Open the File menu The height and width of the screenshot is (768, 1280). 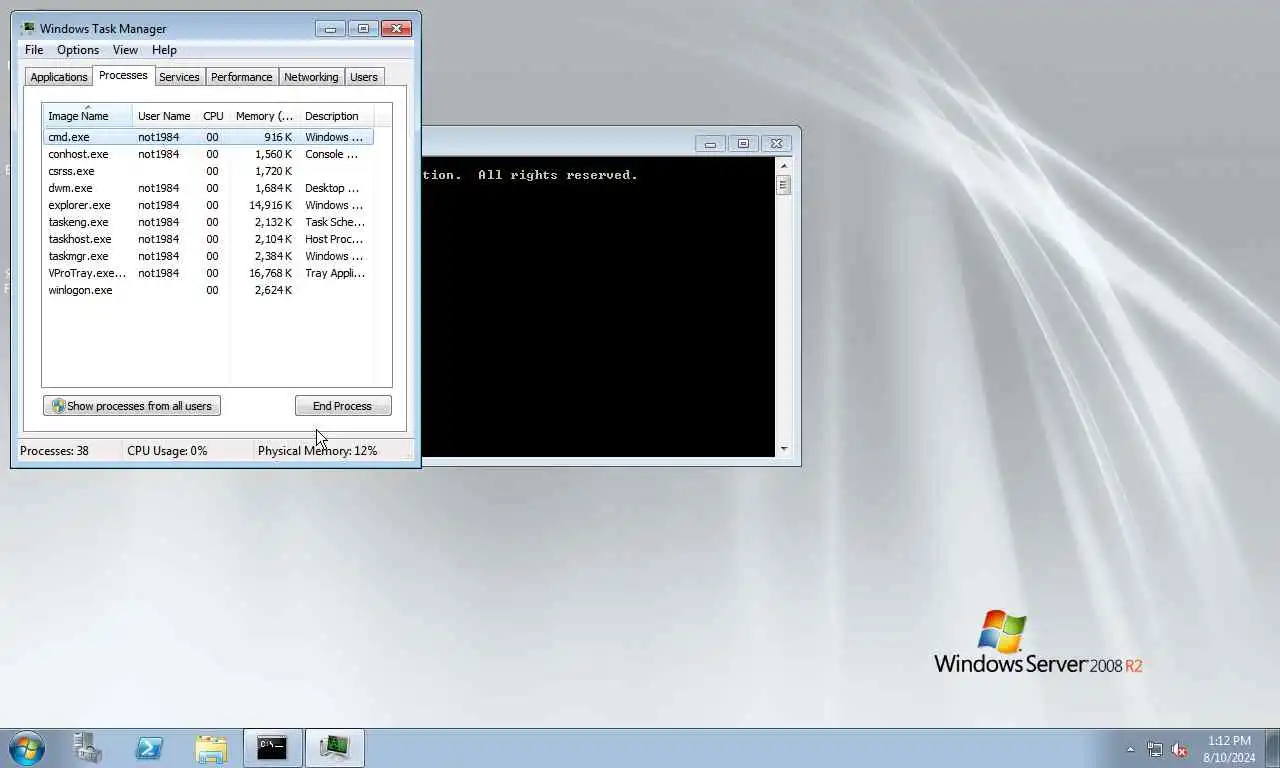[x=34, y=50]
